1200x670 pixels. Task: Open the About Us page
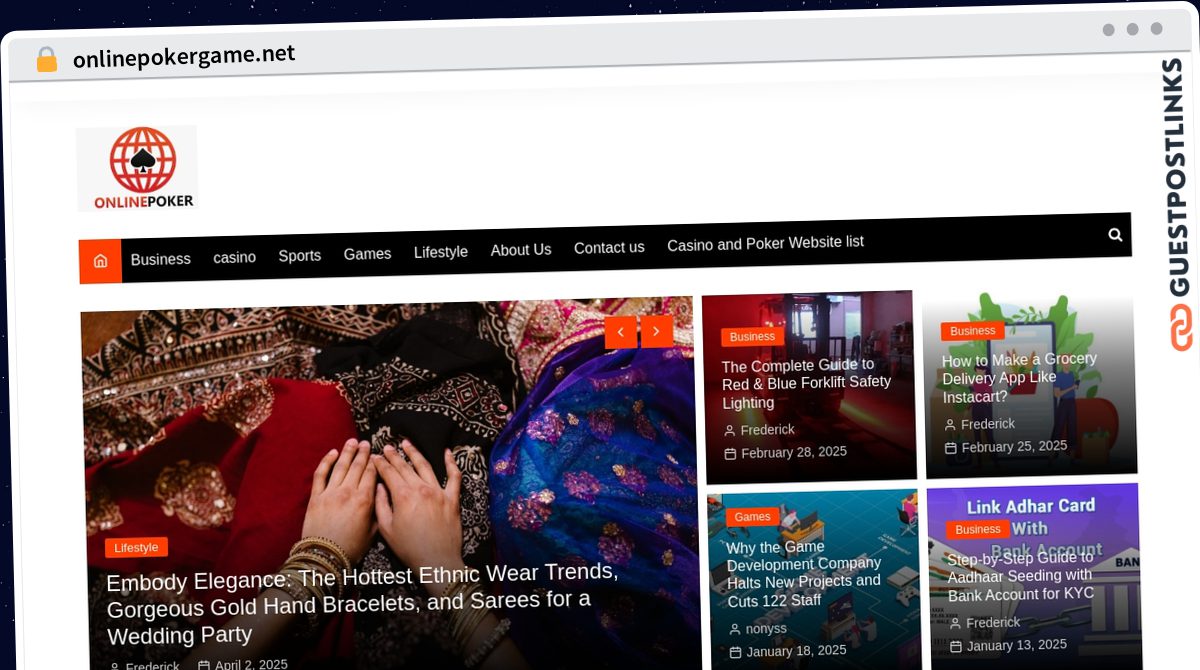tap(521, 250)
